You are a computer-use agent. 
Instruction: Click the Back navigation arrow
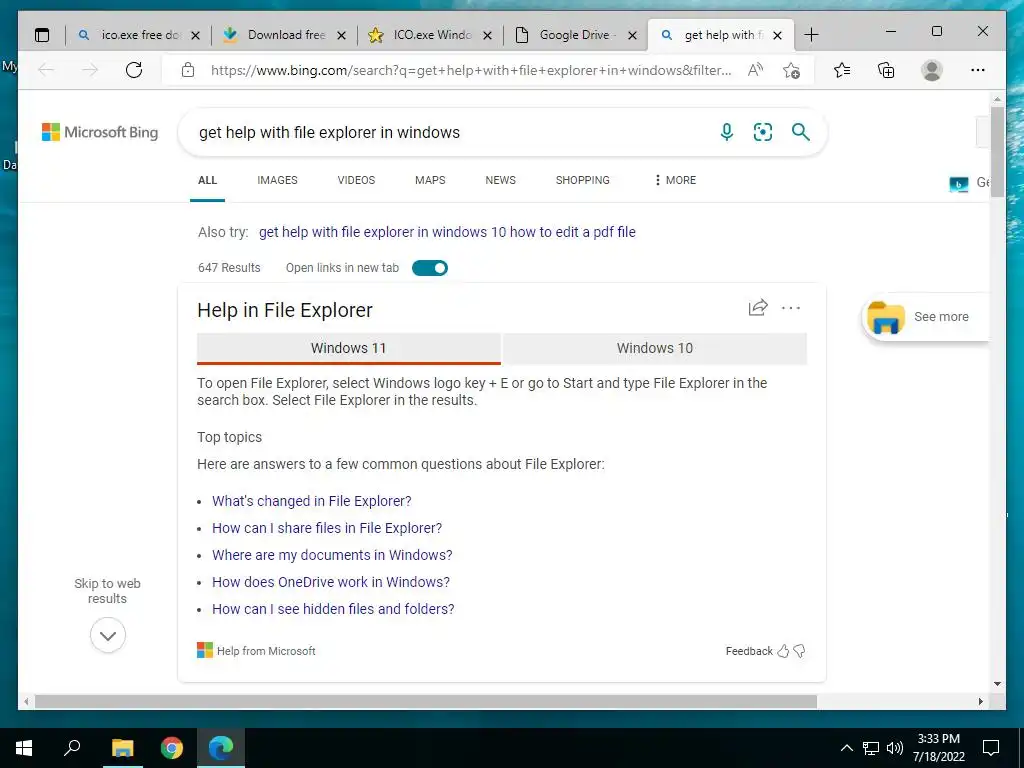tap(46, 70)
